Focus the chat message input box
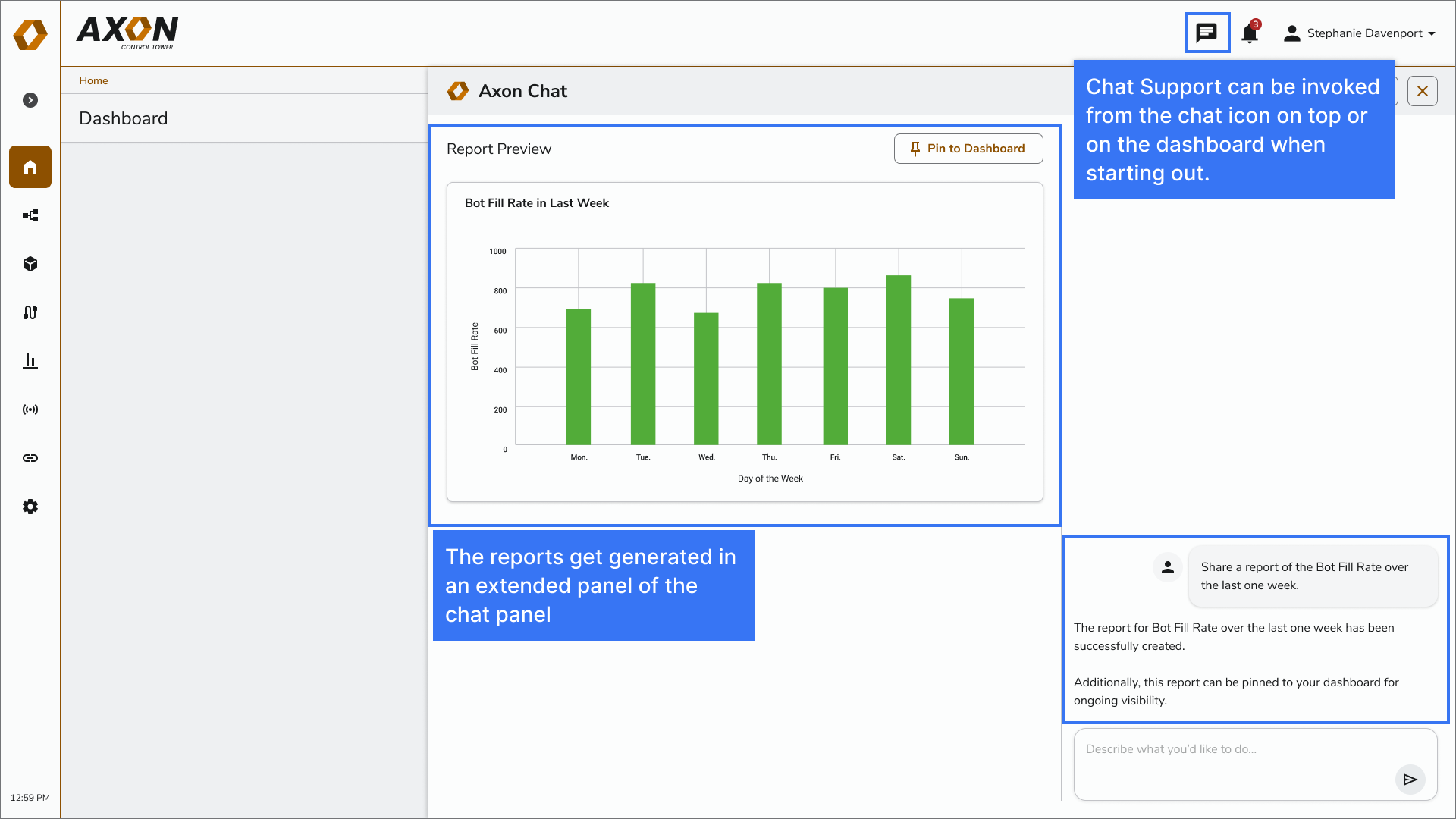The image size is (1456, 819). click(x=1255, y=764)
